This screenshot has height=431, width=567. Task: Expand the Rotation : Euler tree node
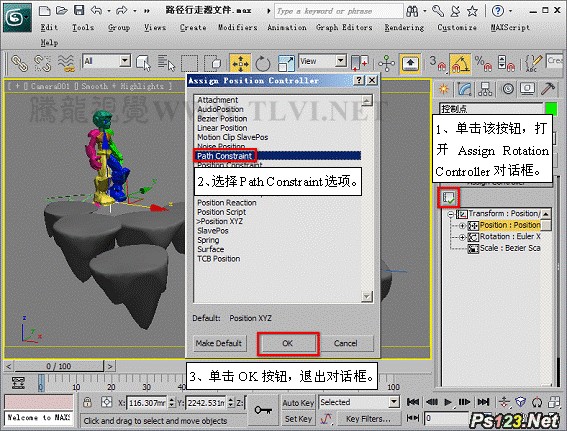[462, 238]
